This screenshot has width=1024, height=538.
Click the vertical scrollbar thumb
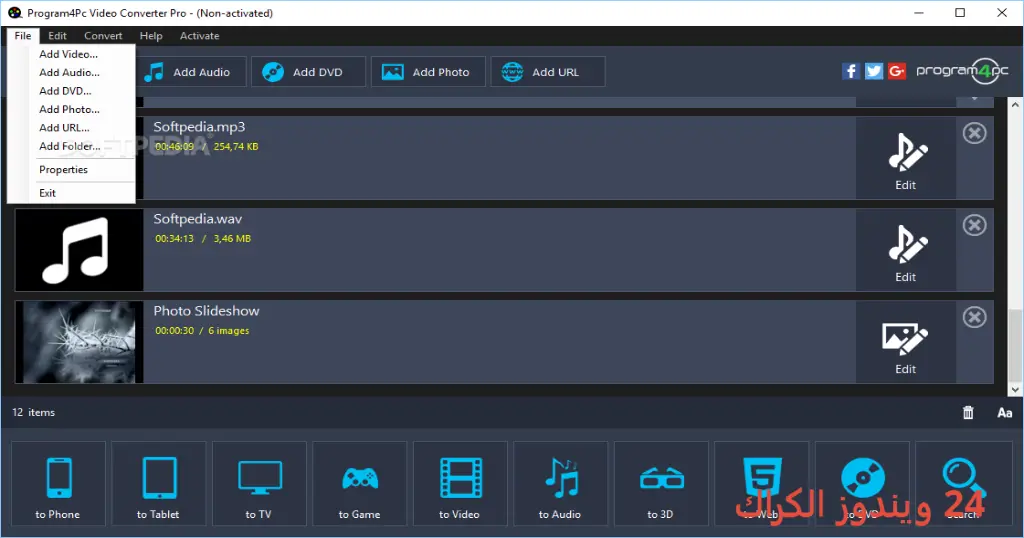pos(1015,345)
